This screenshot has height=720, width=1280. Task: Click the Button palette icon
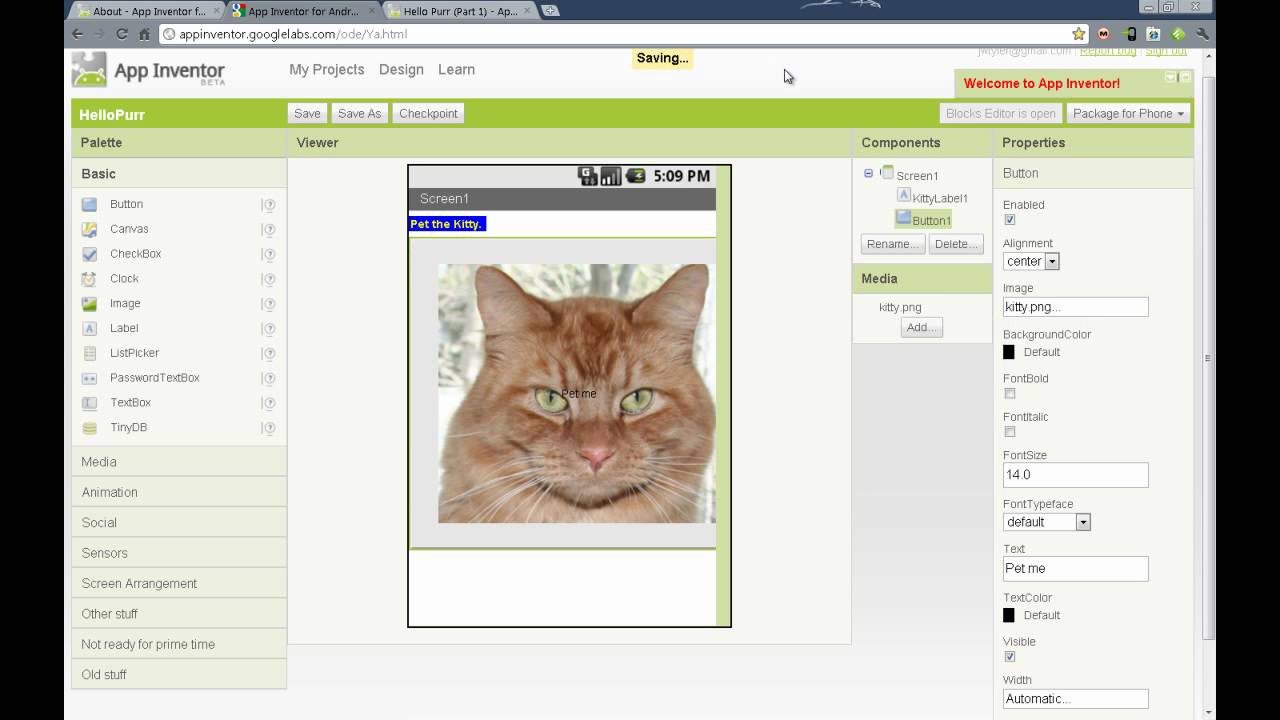[x=90, y=204]
